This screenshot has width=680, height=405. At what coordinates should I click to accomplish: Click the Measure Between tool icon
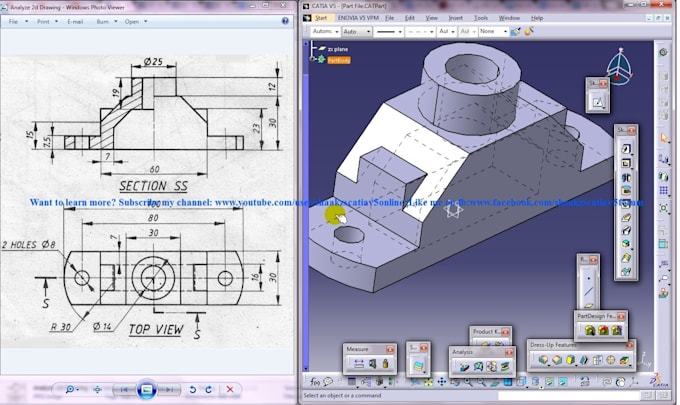tap(359, 365)
